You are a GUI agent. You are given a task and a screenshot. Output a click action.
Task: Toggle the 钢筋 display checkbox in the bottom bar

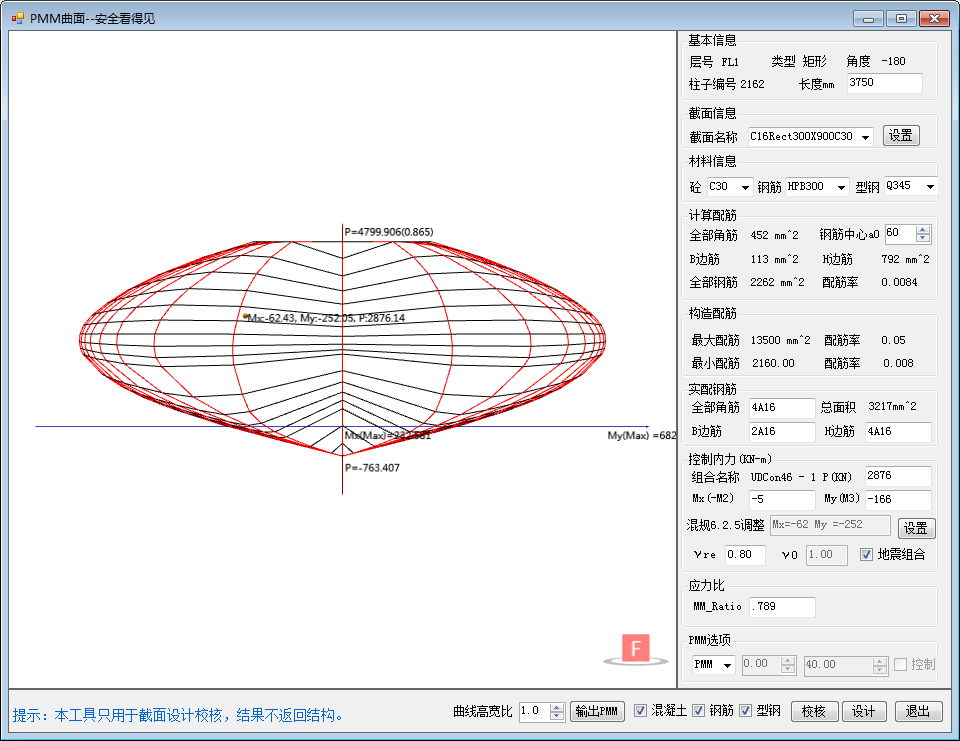[699, 710]
